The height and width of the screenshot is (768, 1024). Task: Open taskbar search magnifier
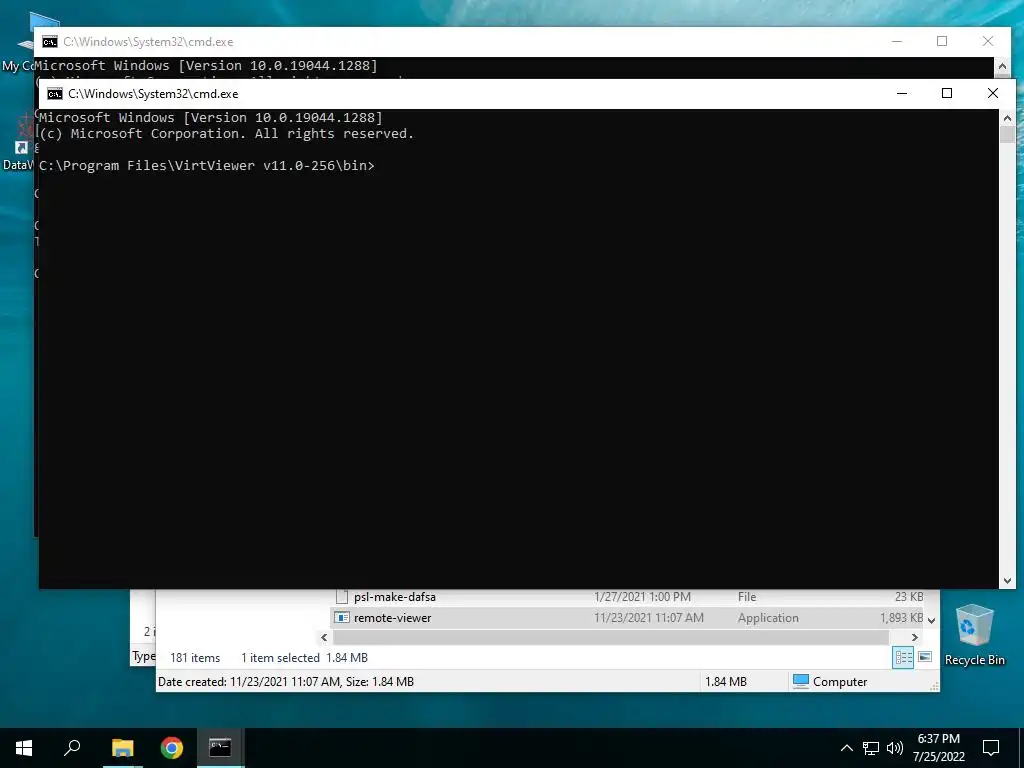point(72,748)
